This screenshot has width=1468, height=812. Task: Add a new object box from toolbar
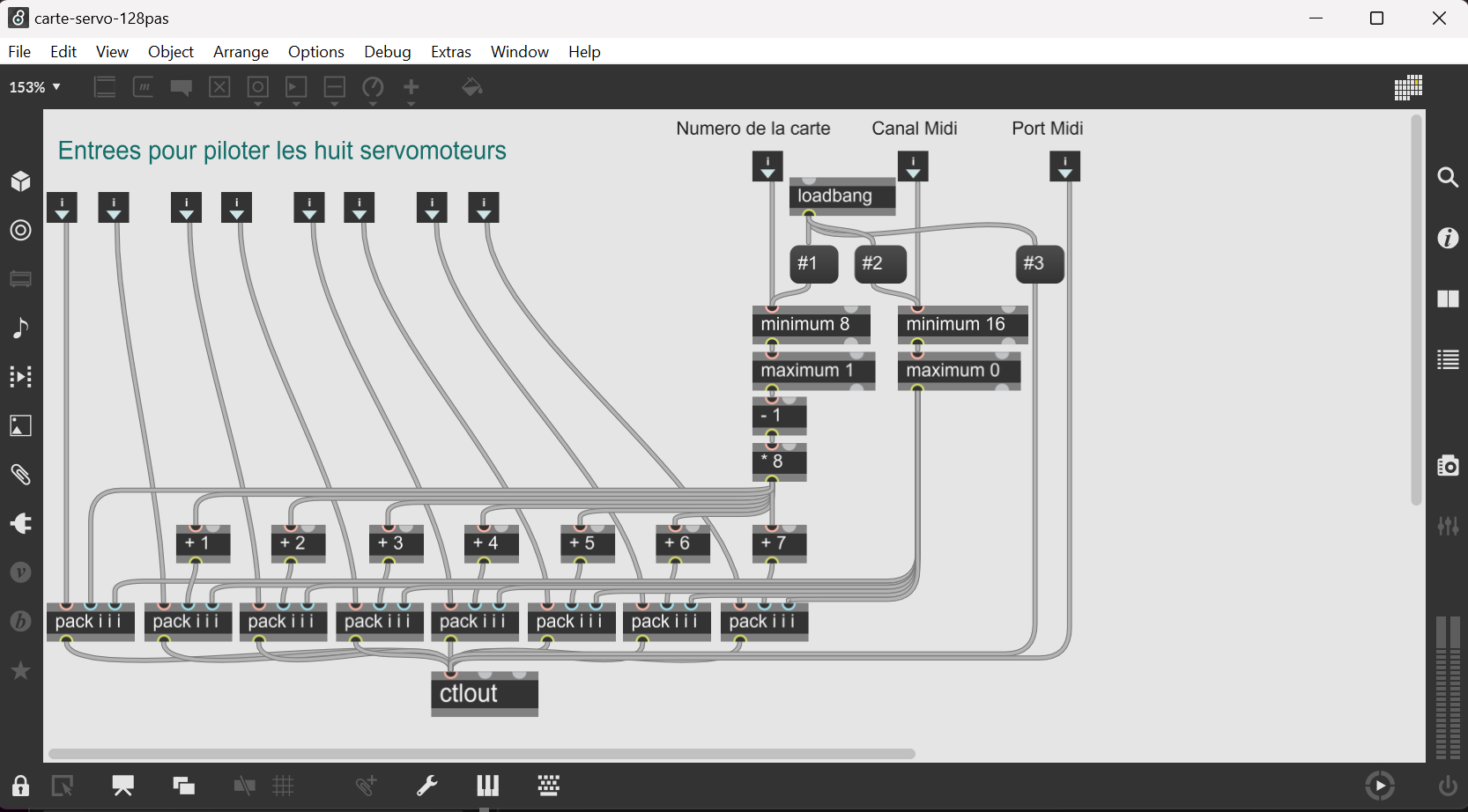pyautogui.click(x=105, y=87)
